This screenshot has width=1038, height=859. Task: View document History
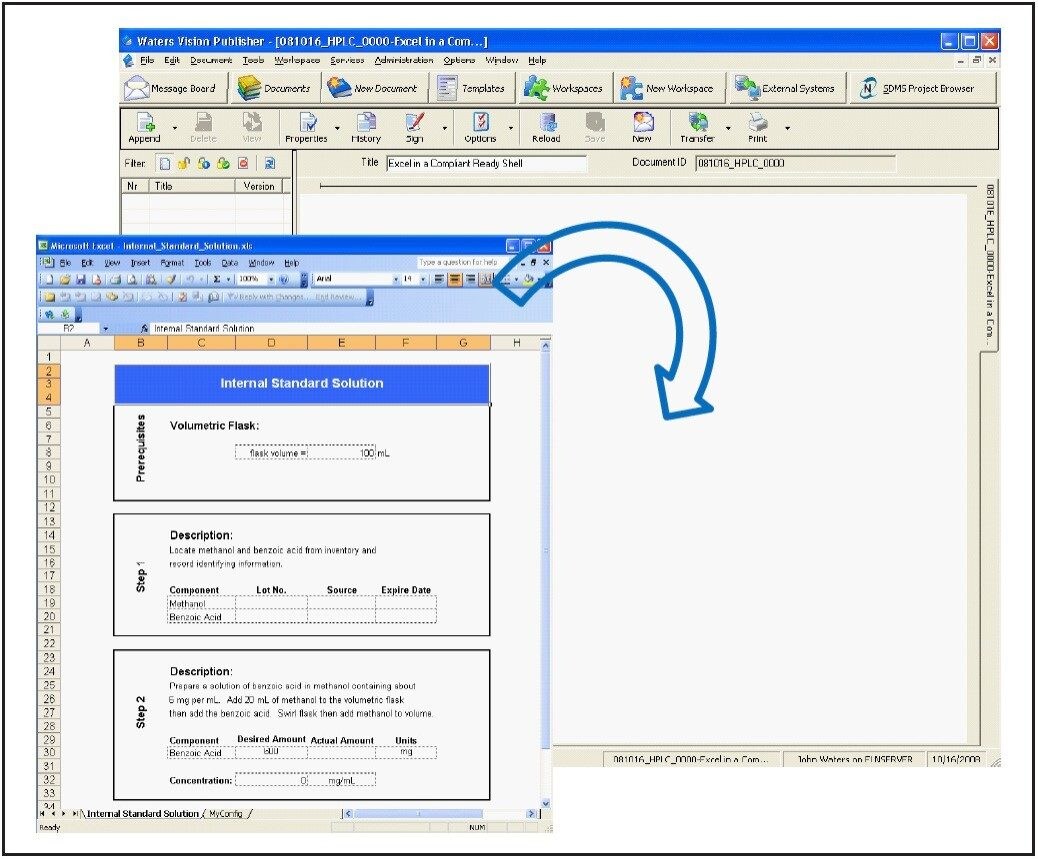365,128
